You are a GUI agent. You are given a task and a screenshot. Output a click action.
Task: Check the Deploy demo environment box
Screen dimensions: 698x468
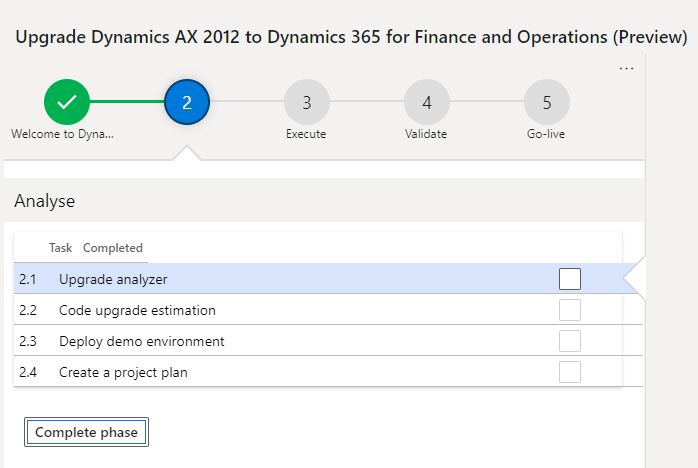point(570,341)
